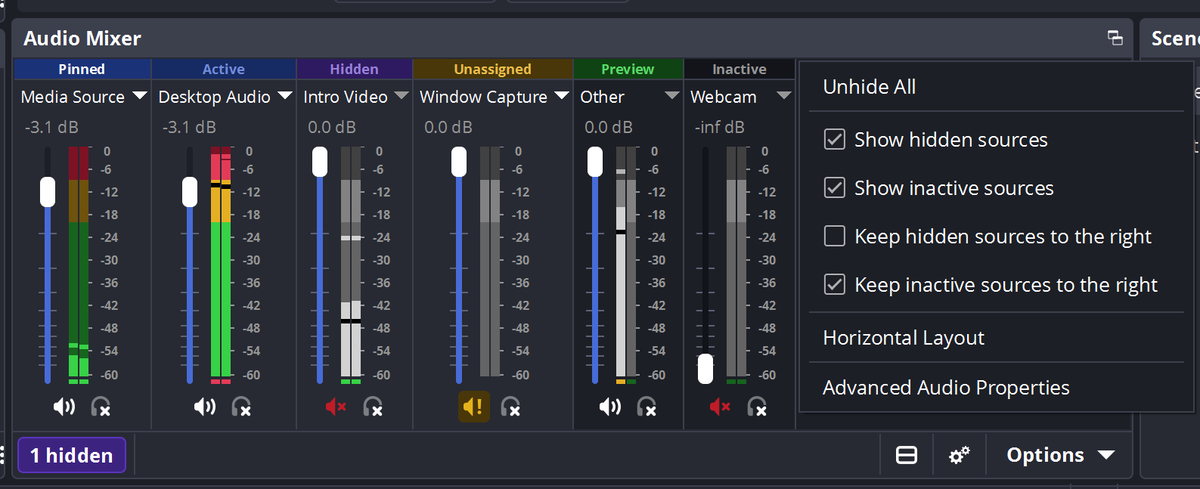1200x489 pixels.
Task: Mute the Desktop Audio speaker icon
Action: tap(204, 407)
